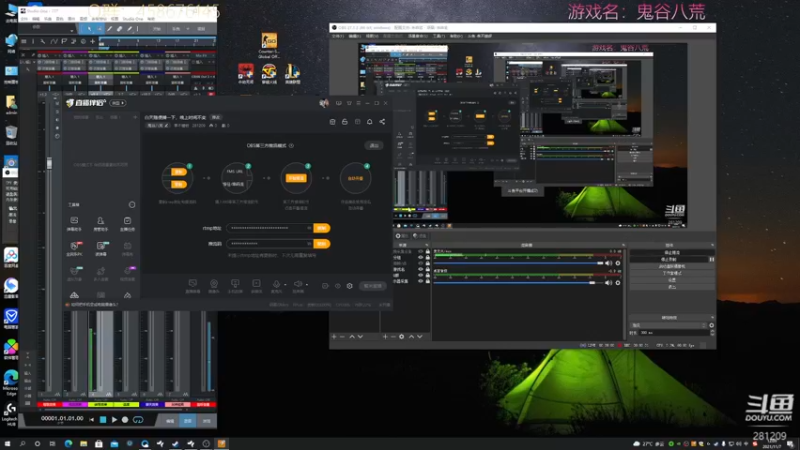The width and height of the screenshot is (800, 450).
Task: Click the copy button beside the stream key
Action: 321,244
